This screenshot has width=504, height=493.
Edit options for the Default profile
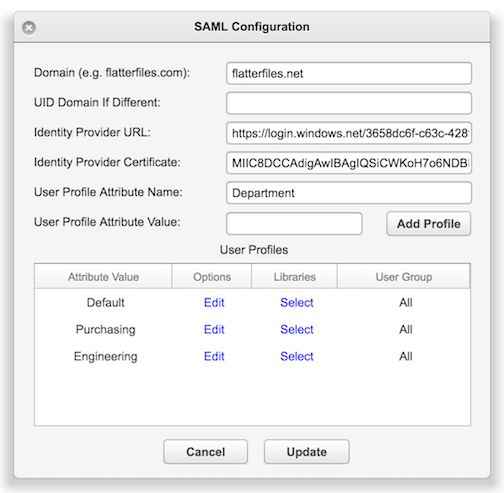click(x=214, y=303)
